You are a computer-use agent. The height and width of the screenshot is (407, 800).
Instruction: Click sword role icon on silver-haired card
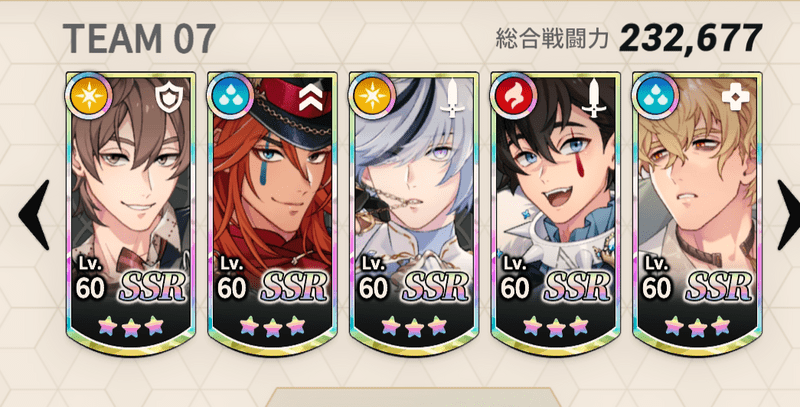click(x=453, y=99)
